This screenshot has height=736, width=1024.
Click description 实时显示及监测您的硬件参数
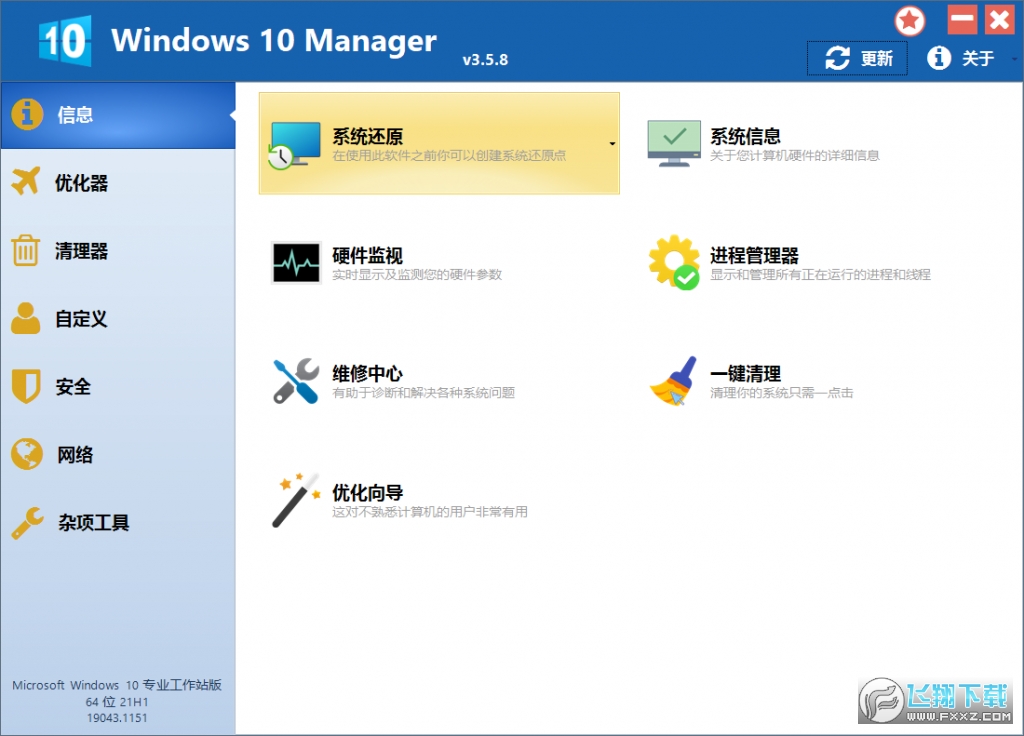tap(417, 274)
